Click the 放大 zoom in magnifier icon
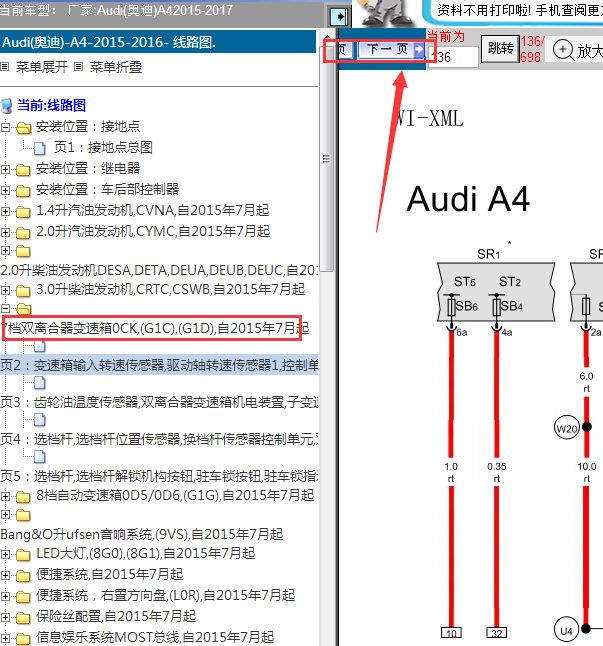603x646 pixels. (563, 50)
